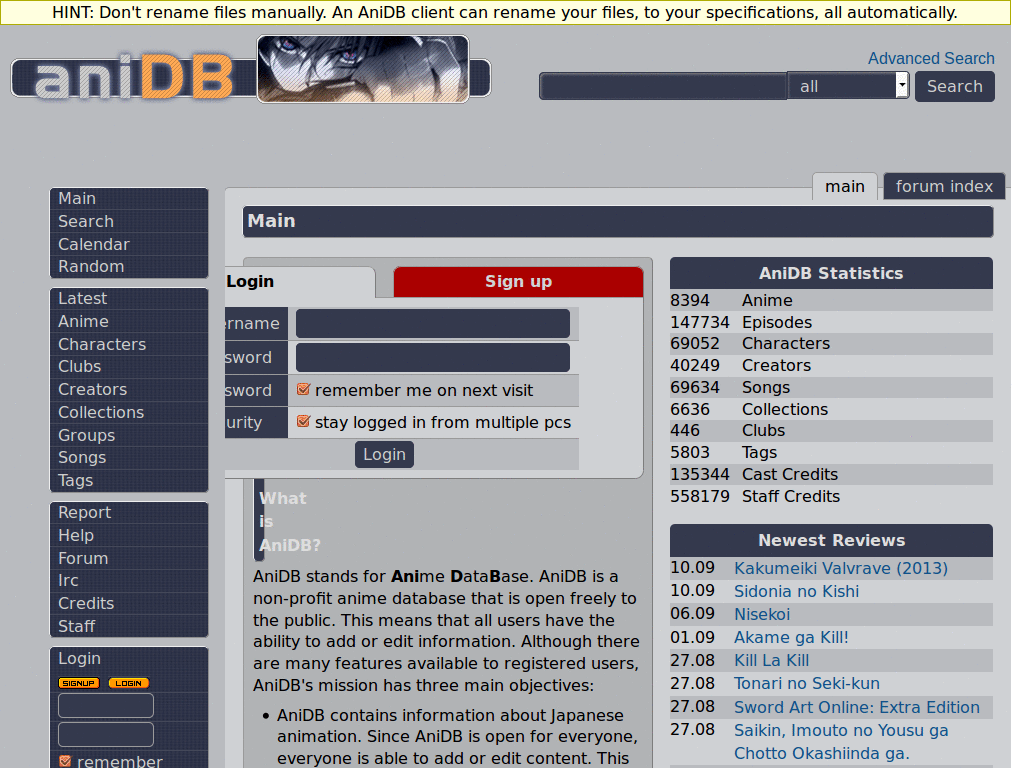Viewport: 1024px width, 768px height.
Task: Focus the first sidebar login input field
Action: [x=106, y=705]
